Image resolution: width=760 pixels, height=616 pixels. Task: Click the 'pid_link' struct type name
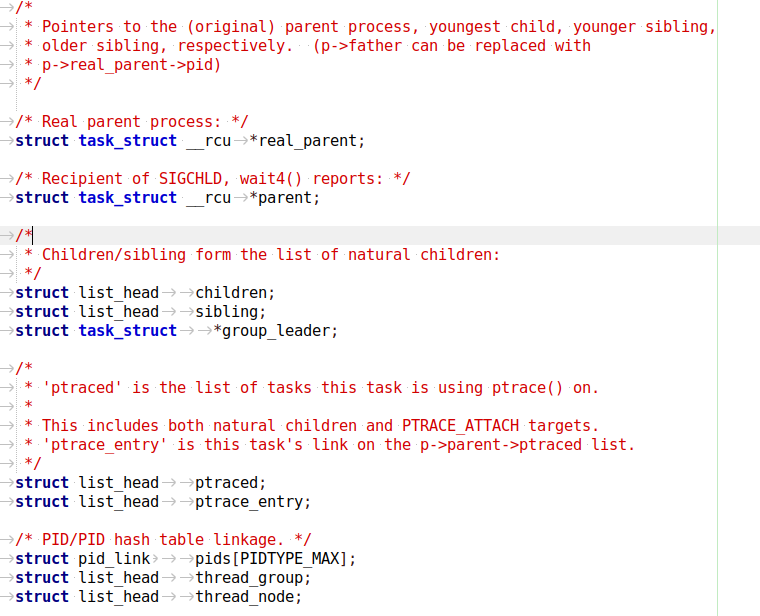(x=114, y=559)
